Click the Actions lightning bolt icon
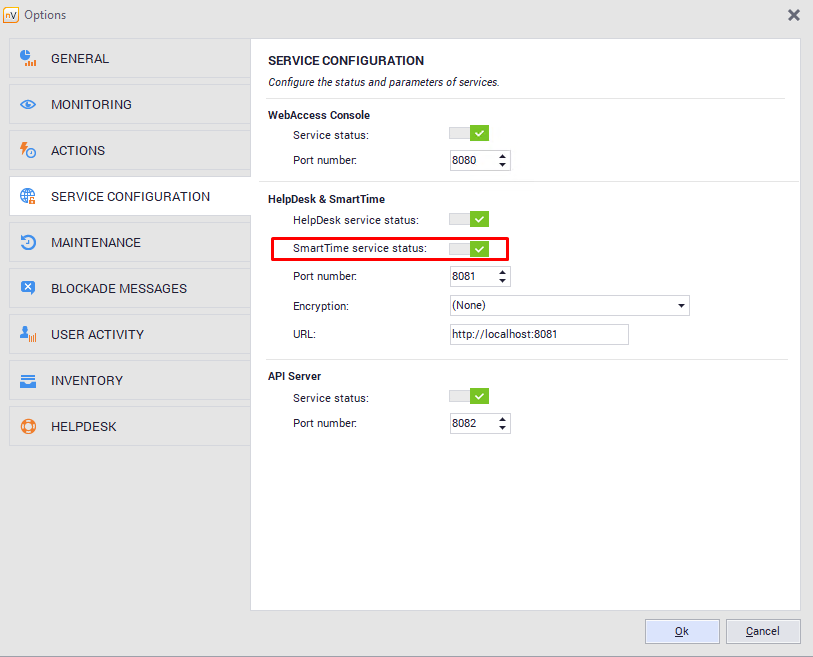This screenshot has width=813, height=657. point(28,151)
